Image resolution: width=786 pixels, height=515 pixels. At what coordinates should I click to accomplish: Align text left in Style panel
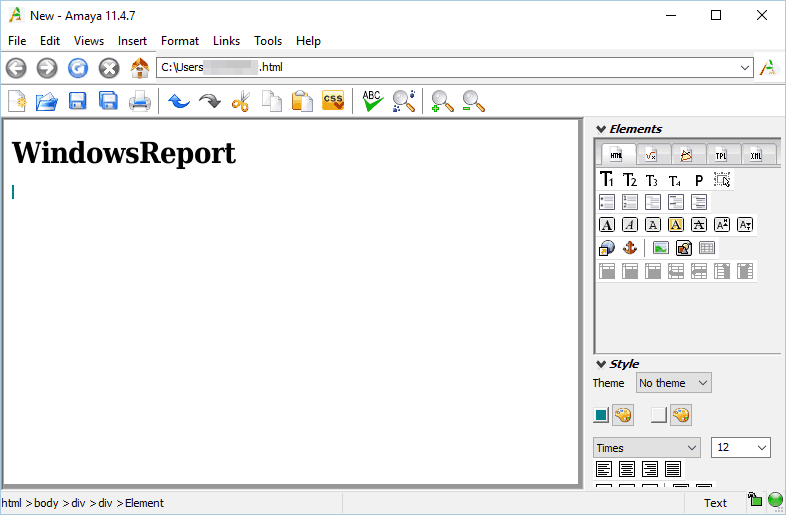coord(604,469)
